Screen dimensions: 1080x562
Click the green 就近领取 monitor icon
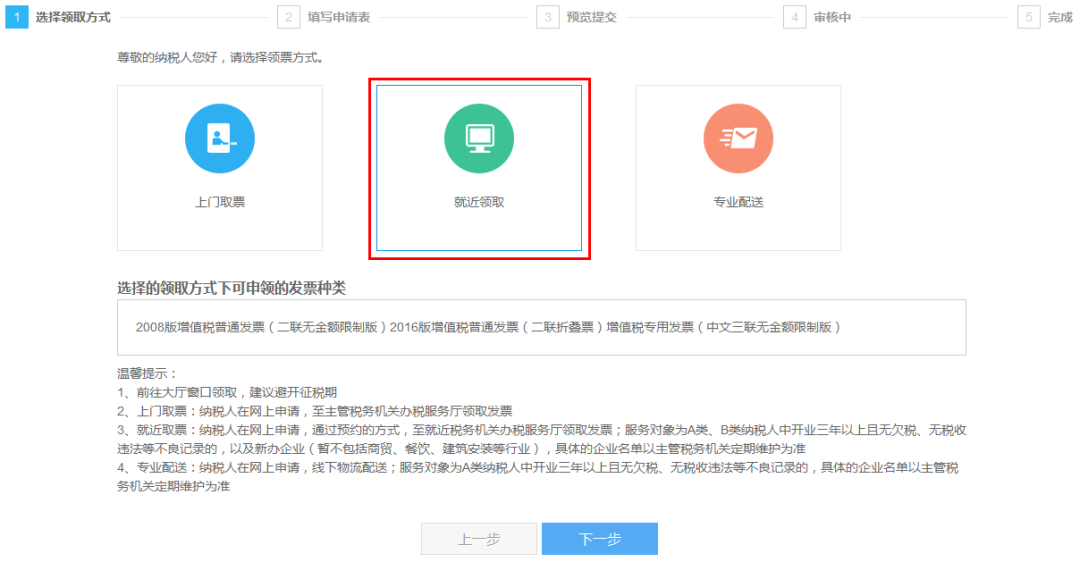[x=479, y=138]
